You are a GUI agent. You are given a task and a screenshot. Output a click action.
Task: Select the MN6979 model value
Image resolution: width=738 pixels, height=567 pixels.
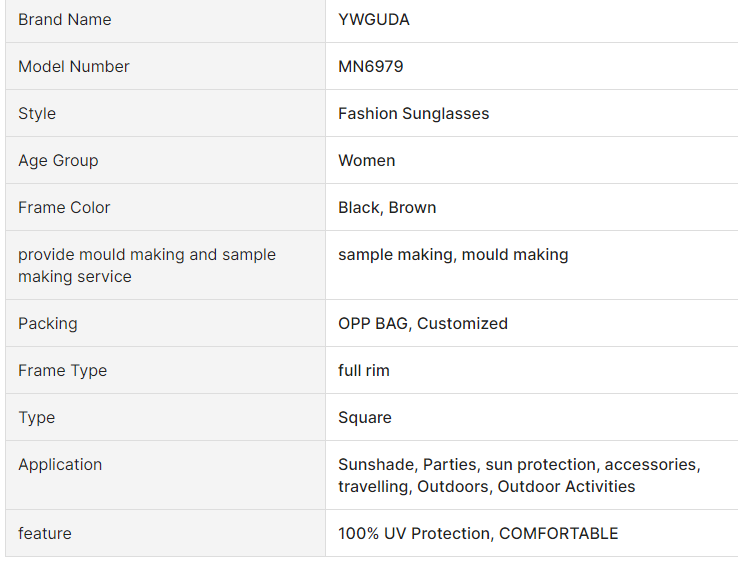tap(371, 67)
